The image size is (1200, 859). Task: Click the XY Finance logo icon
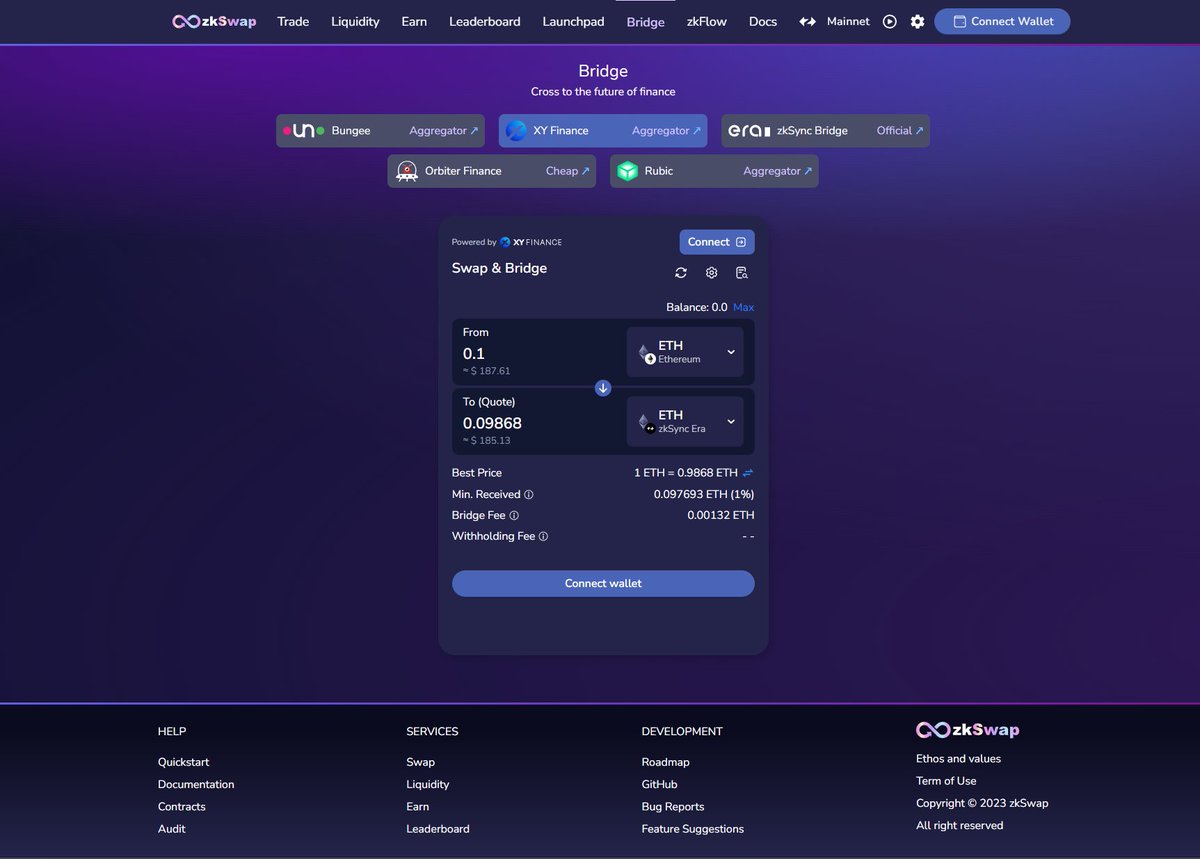coord(516,131)
